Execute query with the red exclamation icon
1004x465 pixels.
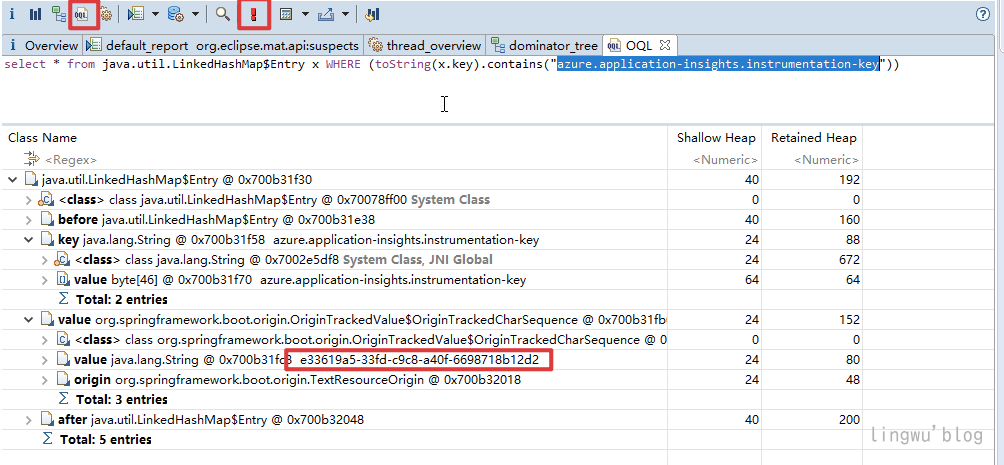(254, 14)
